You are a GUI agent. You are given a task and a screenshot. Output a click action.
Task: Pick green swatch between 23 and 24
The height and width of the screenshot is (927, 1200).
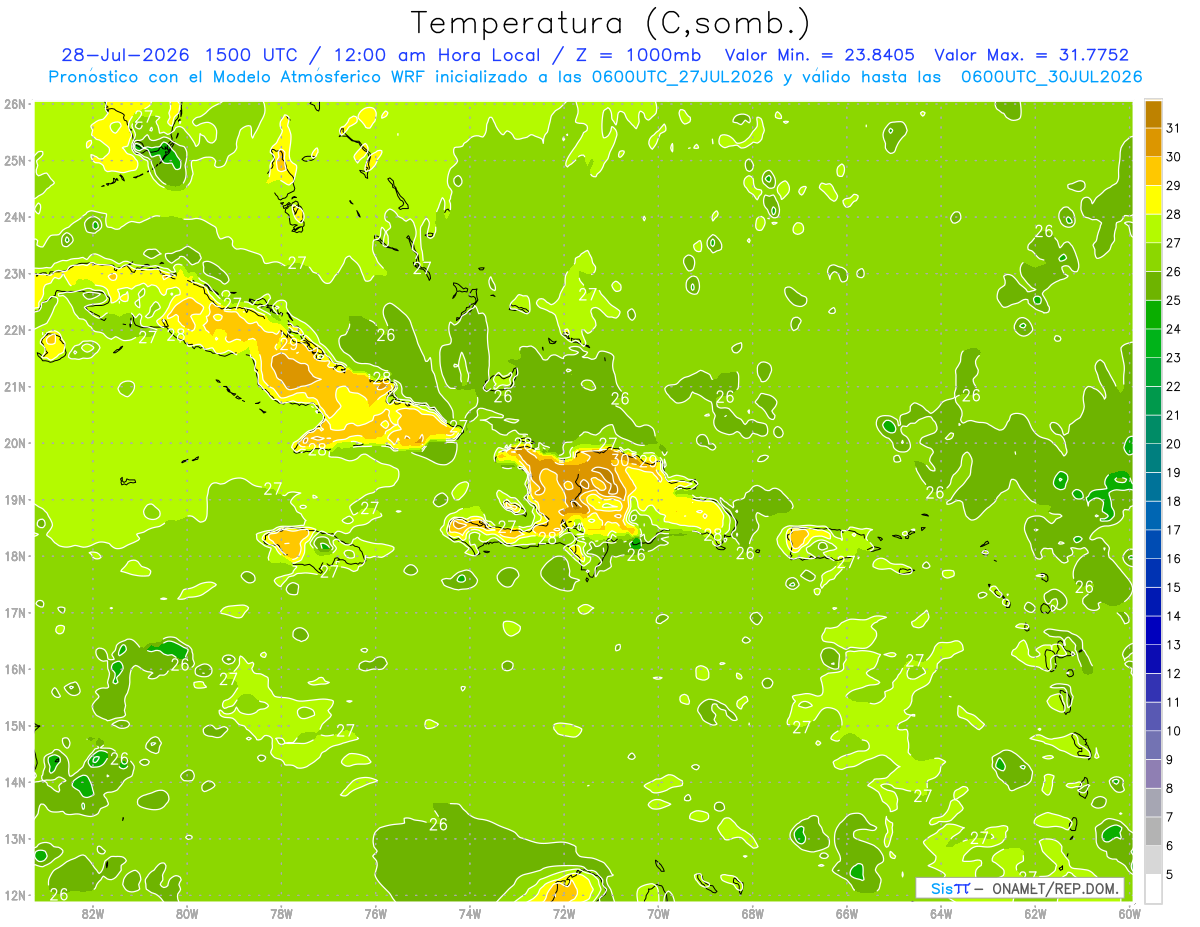pos(1153,343)
